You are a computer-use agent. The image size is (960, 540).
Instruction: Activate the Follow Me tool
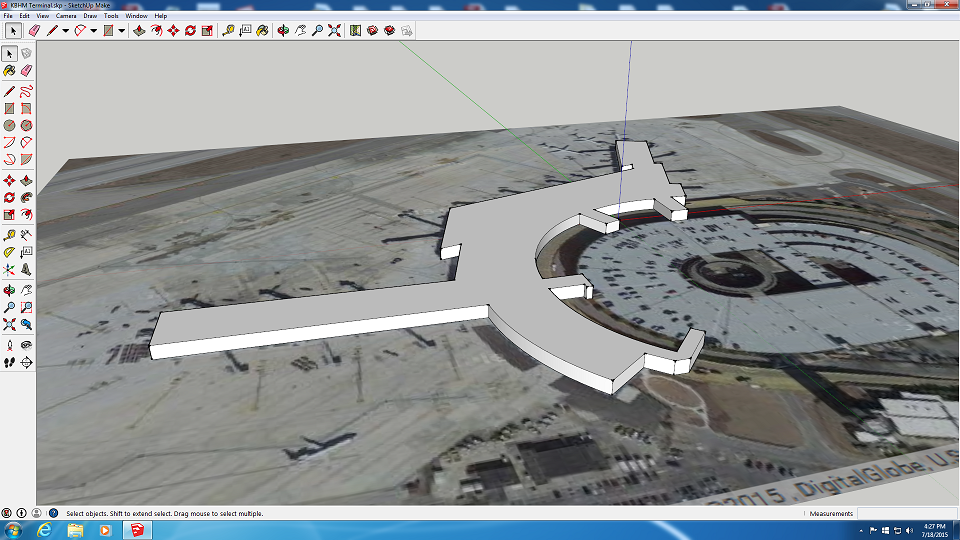(x=26, y=198)
